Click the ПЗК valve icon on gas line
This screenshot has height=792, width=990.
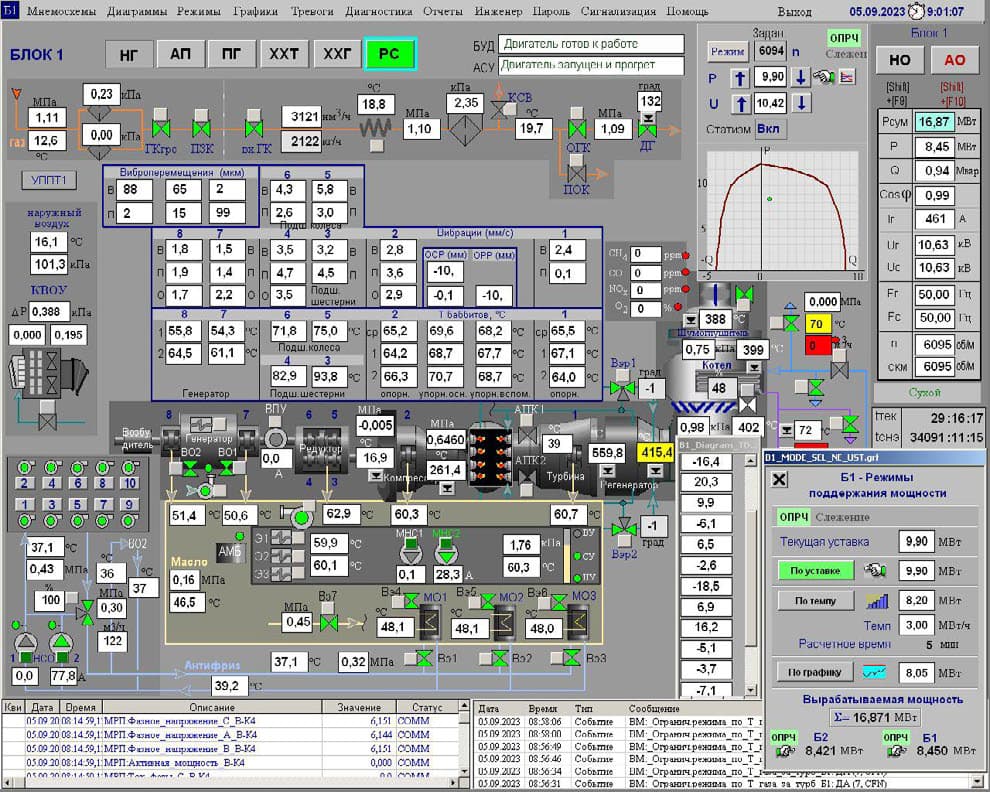point(201,130)
